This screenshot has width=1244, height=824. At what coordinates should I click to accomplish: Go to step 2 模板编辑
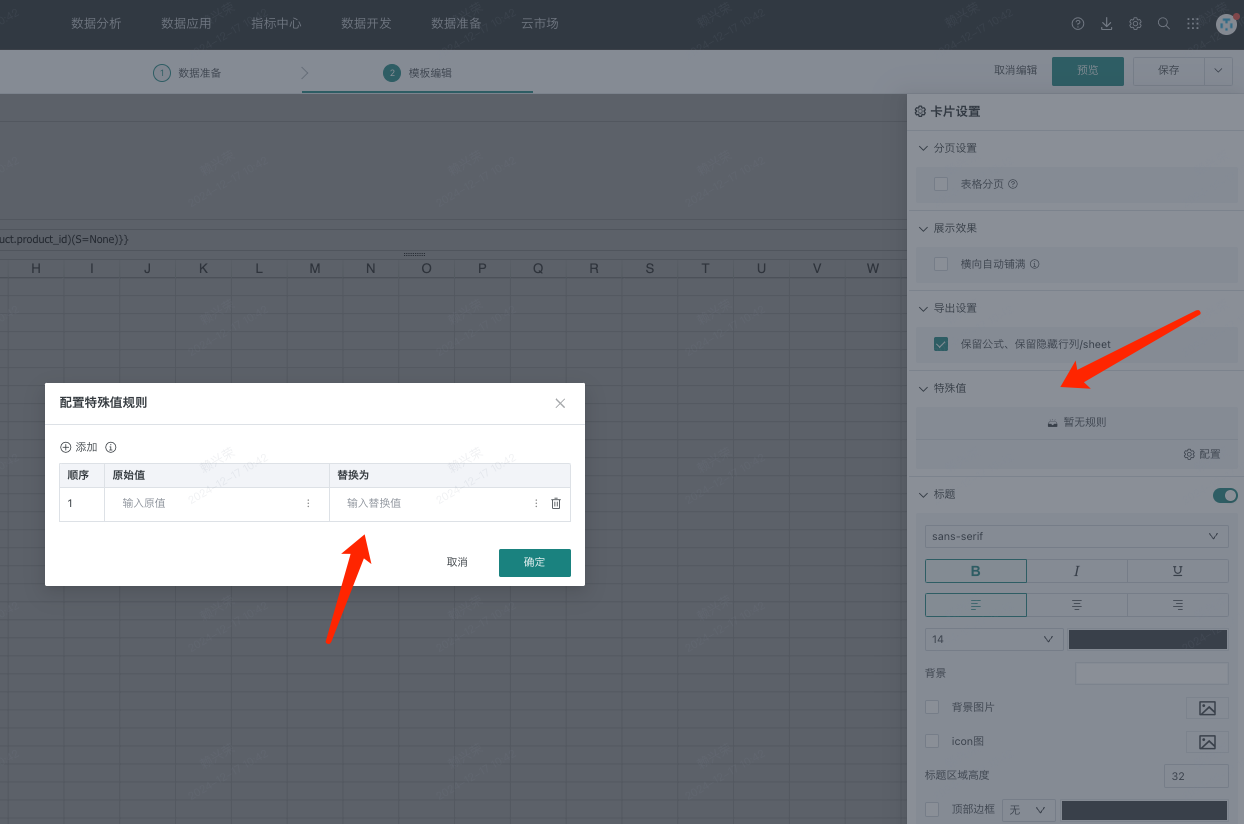[418, 73]
